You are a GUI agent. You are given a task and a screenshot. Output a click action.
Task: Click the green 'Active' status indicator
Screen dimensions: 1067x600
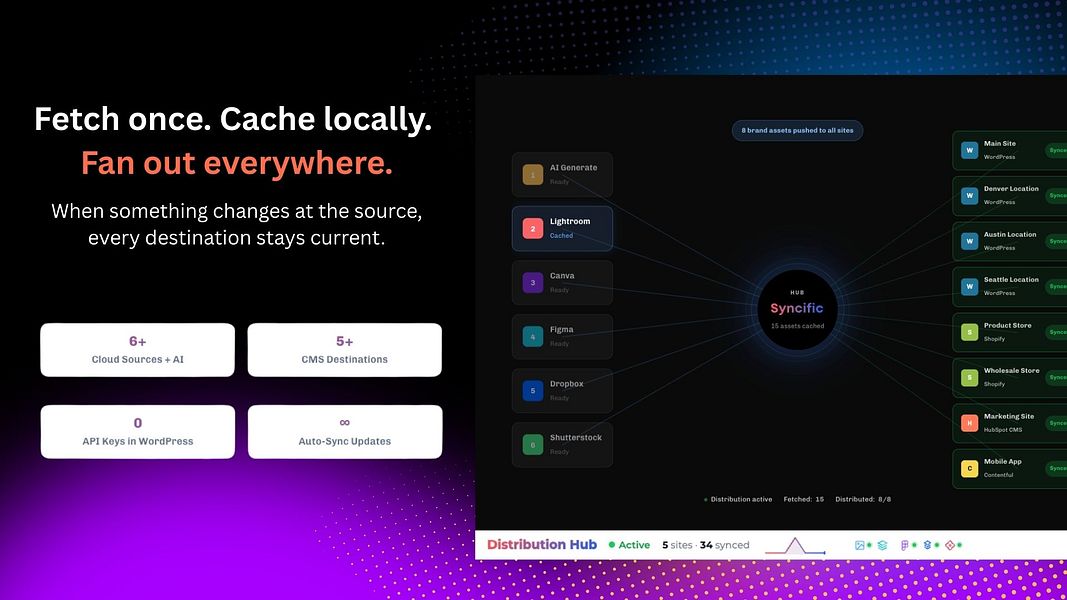(629, 545)
